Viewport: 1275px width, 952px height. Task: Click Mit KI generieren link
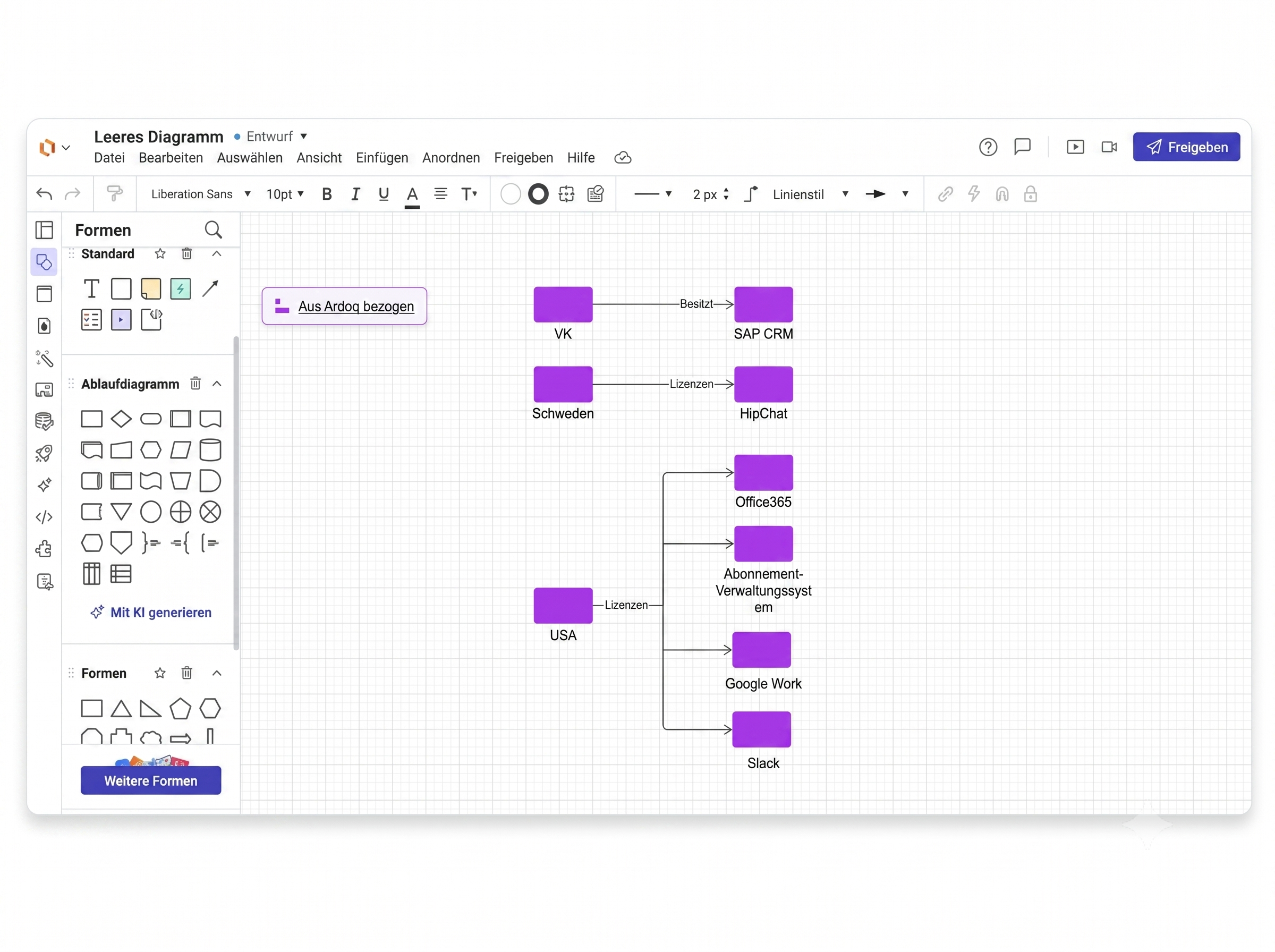pyautogui.click(x=151, y=612)
